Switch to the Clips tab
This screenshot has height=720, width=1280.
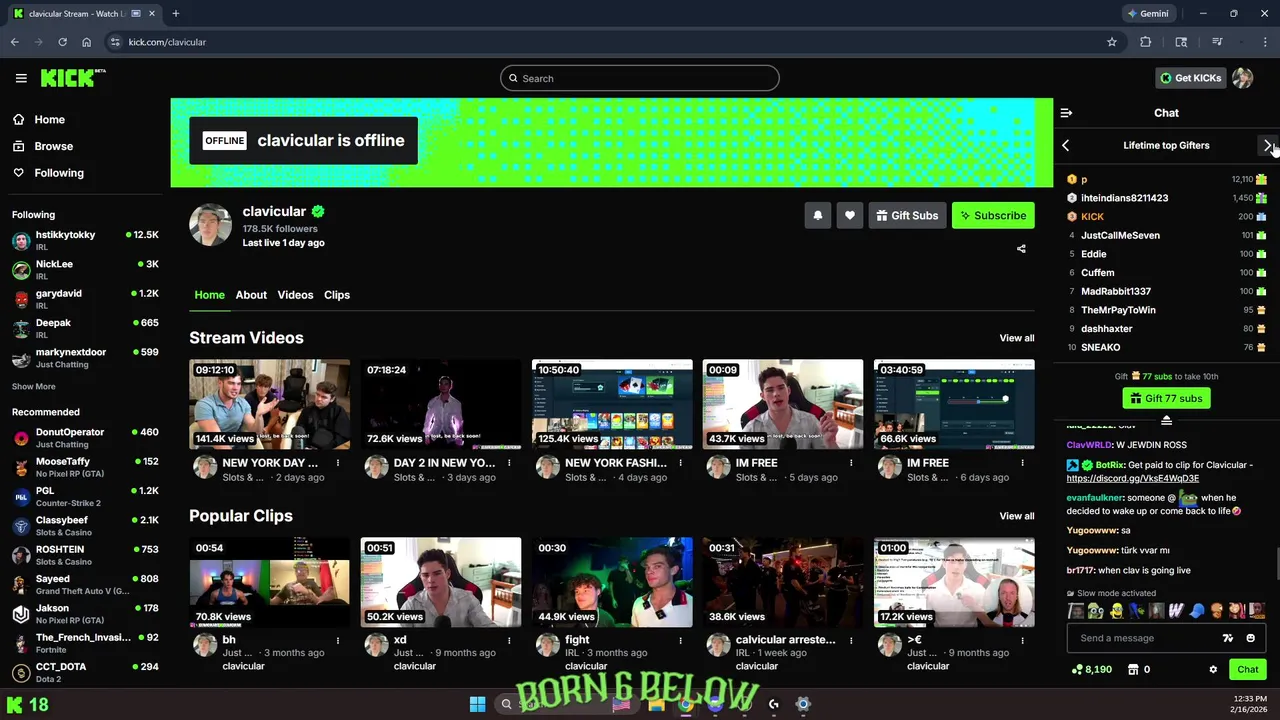pyautogui.click(x=337, y=295)
